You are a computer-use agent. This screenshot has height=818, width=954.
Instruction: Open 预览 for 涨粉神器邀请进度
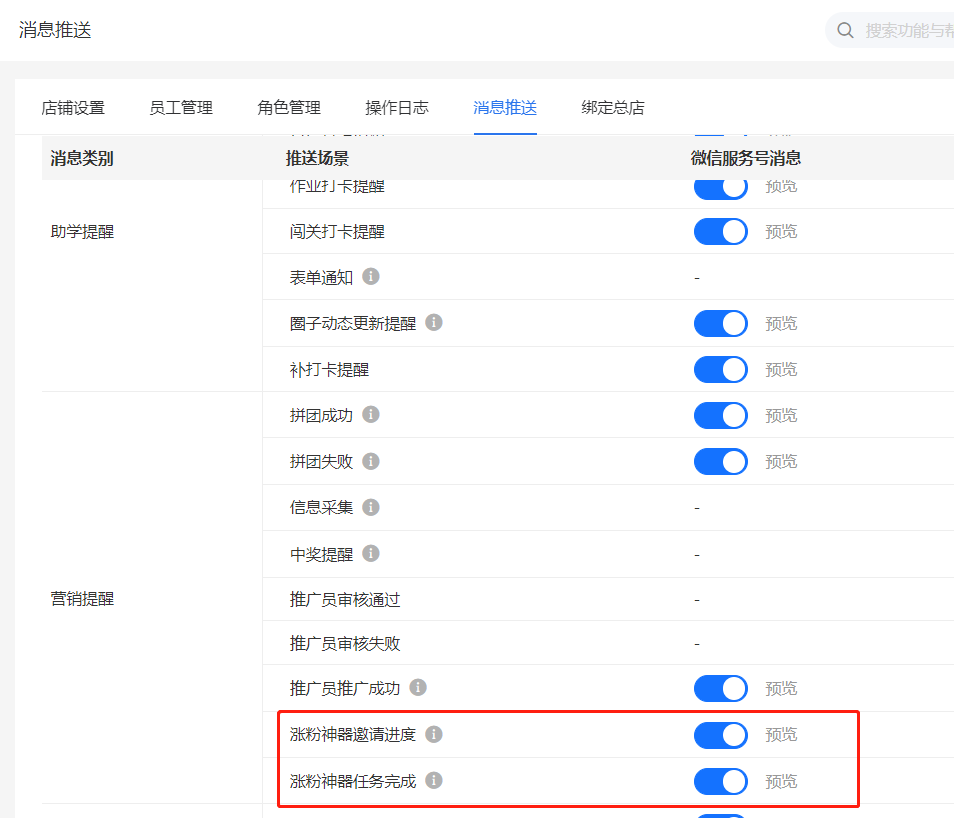pyautogui.click(x=781, y=735)
